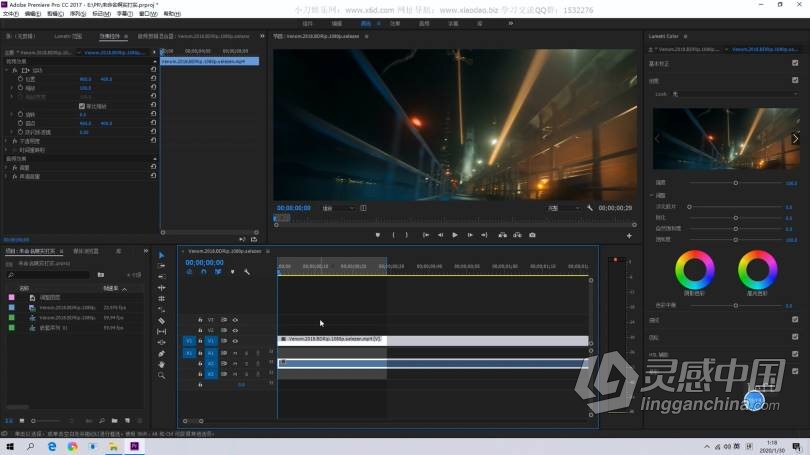
Task: Open playback resolution dropdown in Program monitor
Action: pos(564,208)
